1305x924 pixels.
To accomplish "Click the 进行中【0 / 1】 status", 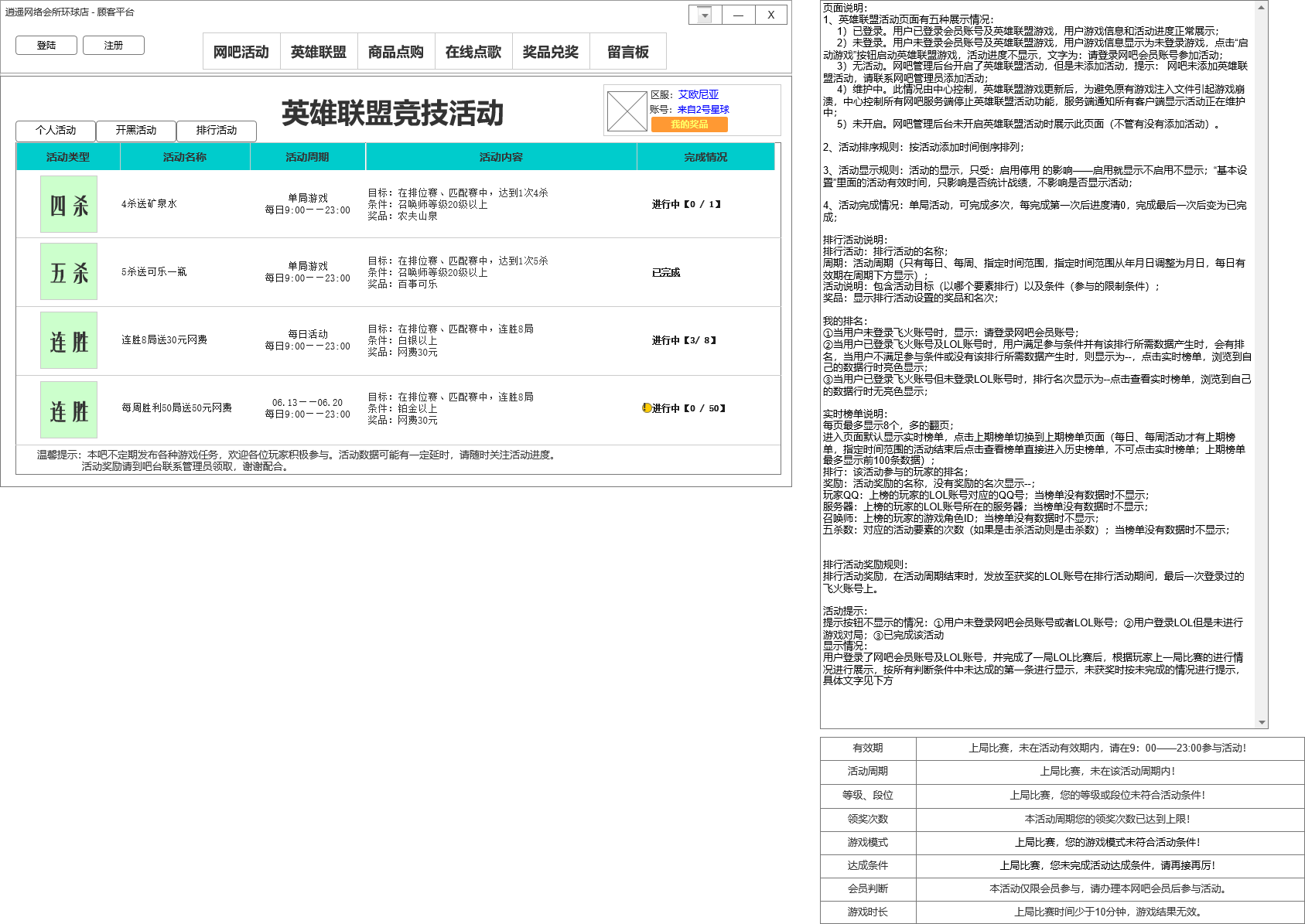I will (687, 204).
